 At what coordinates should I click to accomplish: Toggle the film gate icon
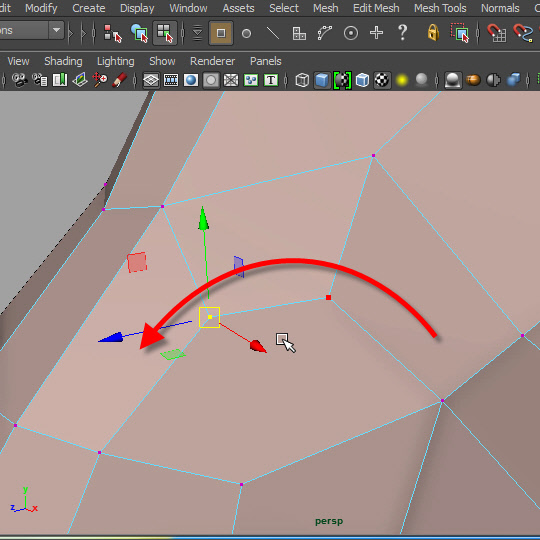(x=171, y=81)
